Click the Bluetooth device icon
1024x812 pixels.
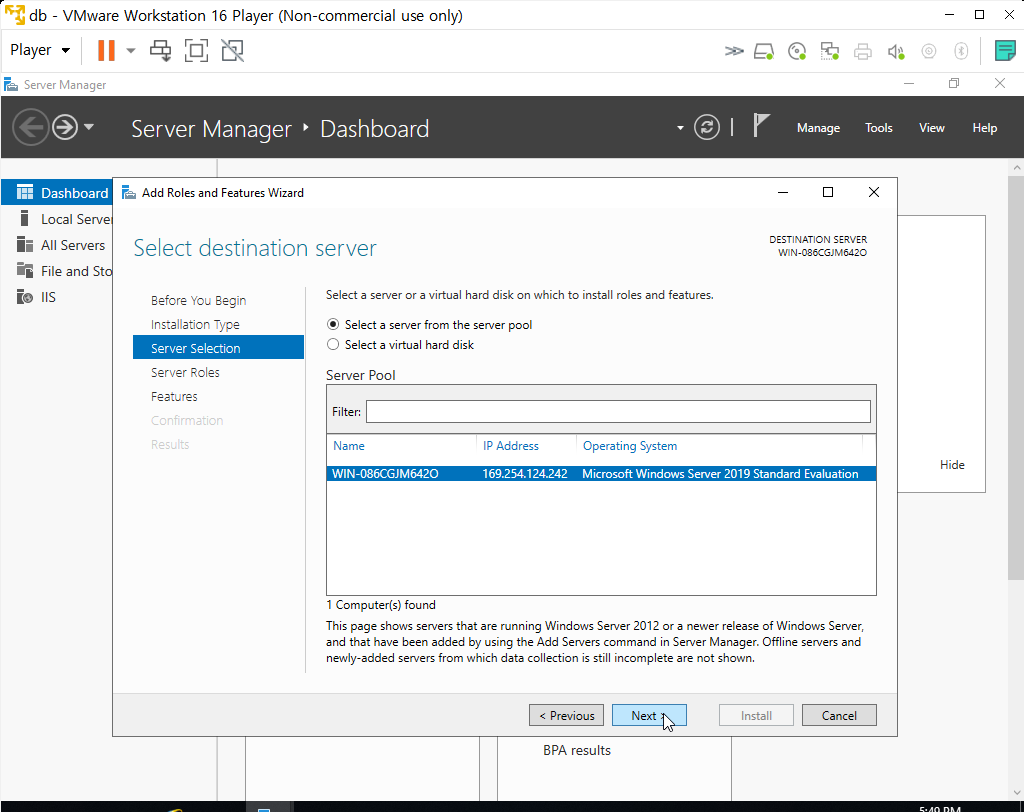click(961, 51)
